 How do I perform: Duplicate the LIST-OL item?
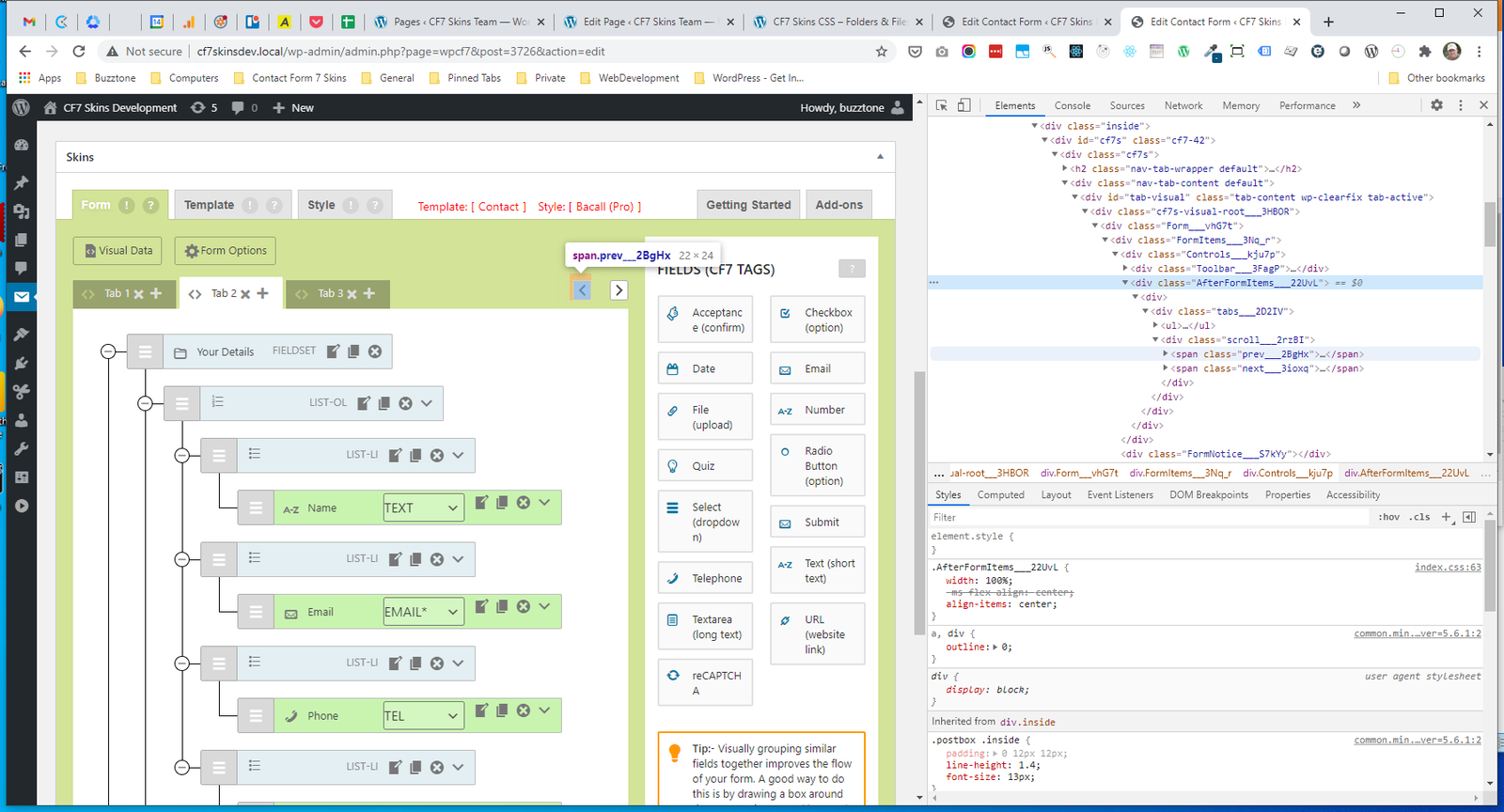[384, 403]
